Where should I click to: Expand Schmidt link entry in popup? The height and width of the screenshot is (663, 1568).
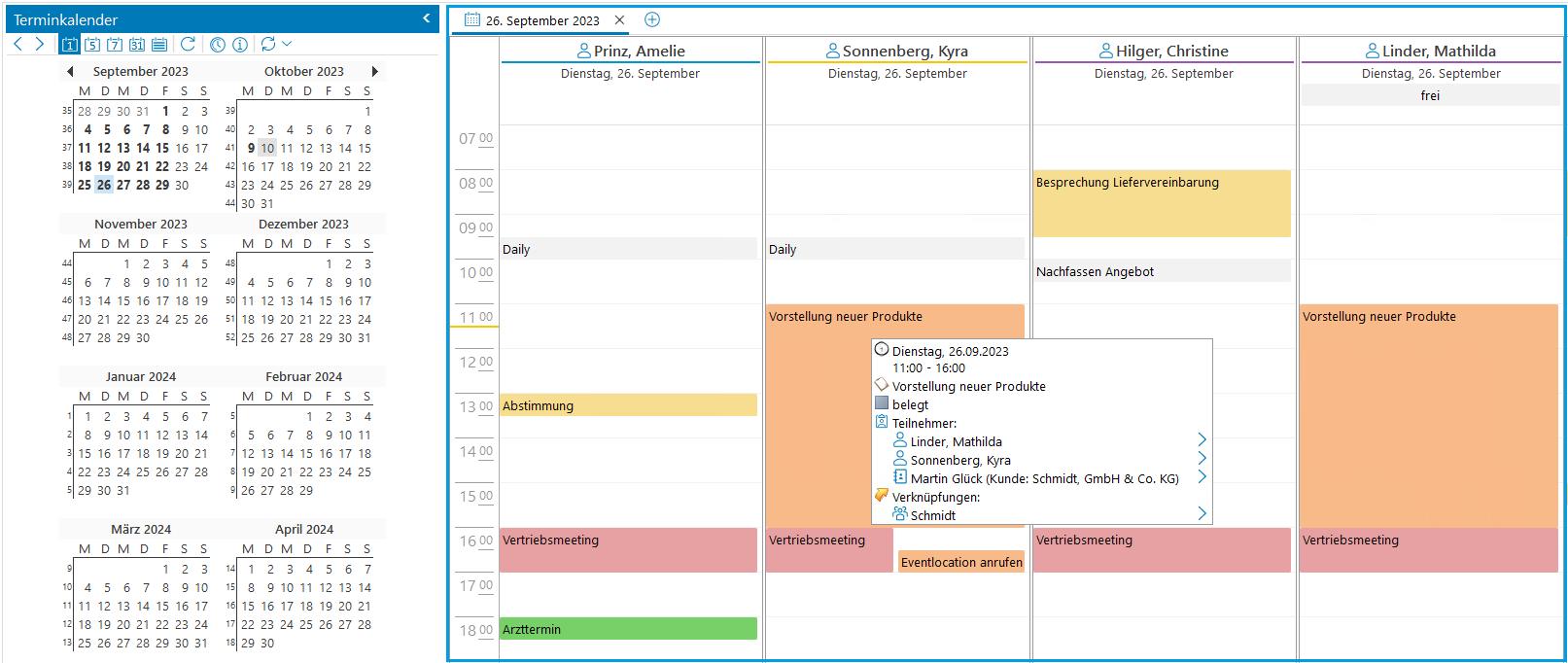1202,514
